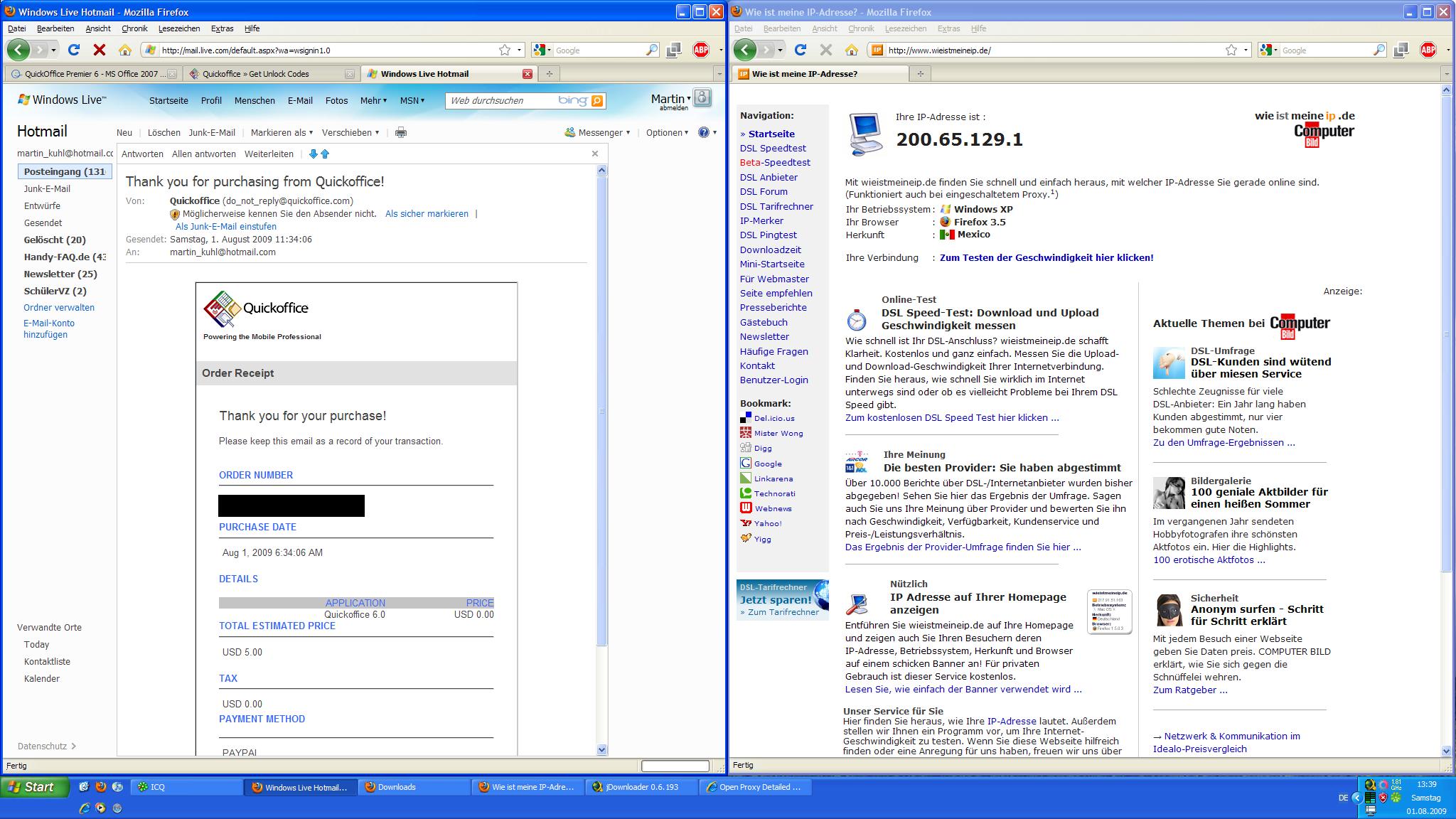Close the Windows Live Hotmail tab
The height and width of the screenshot is (819, 1456).
[x=528, y=73]
